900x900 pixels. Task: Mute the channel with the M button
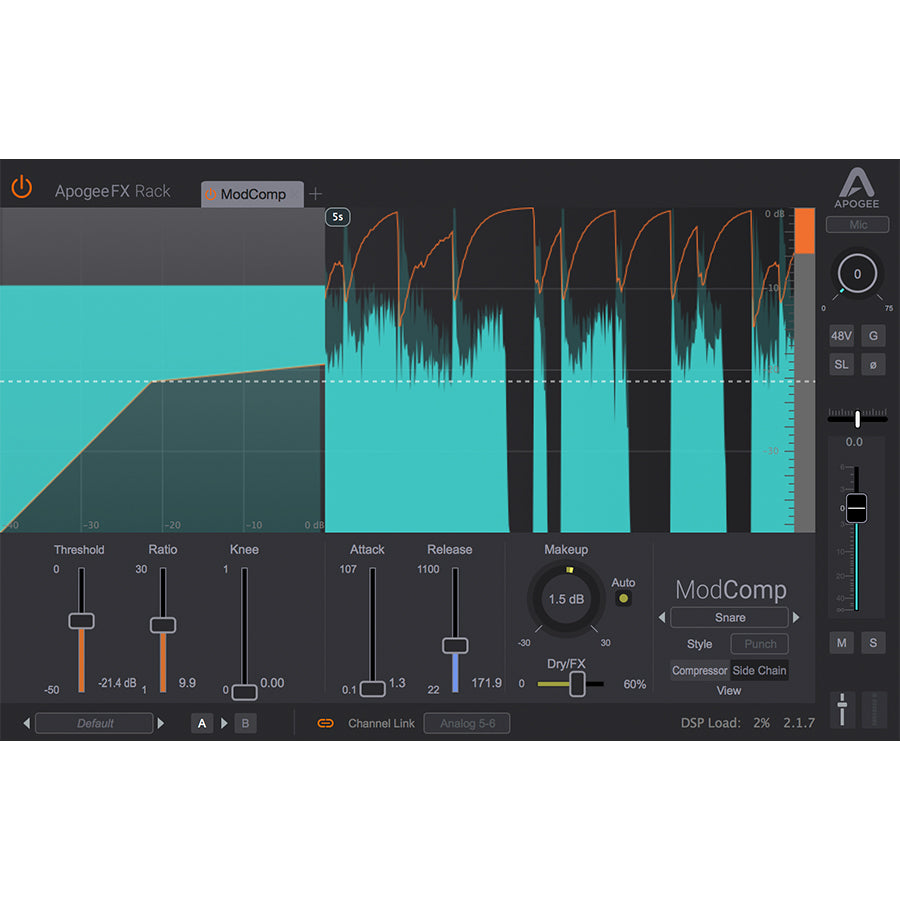[x=841, y=643]
